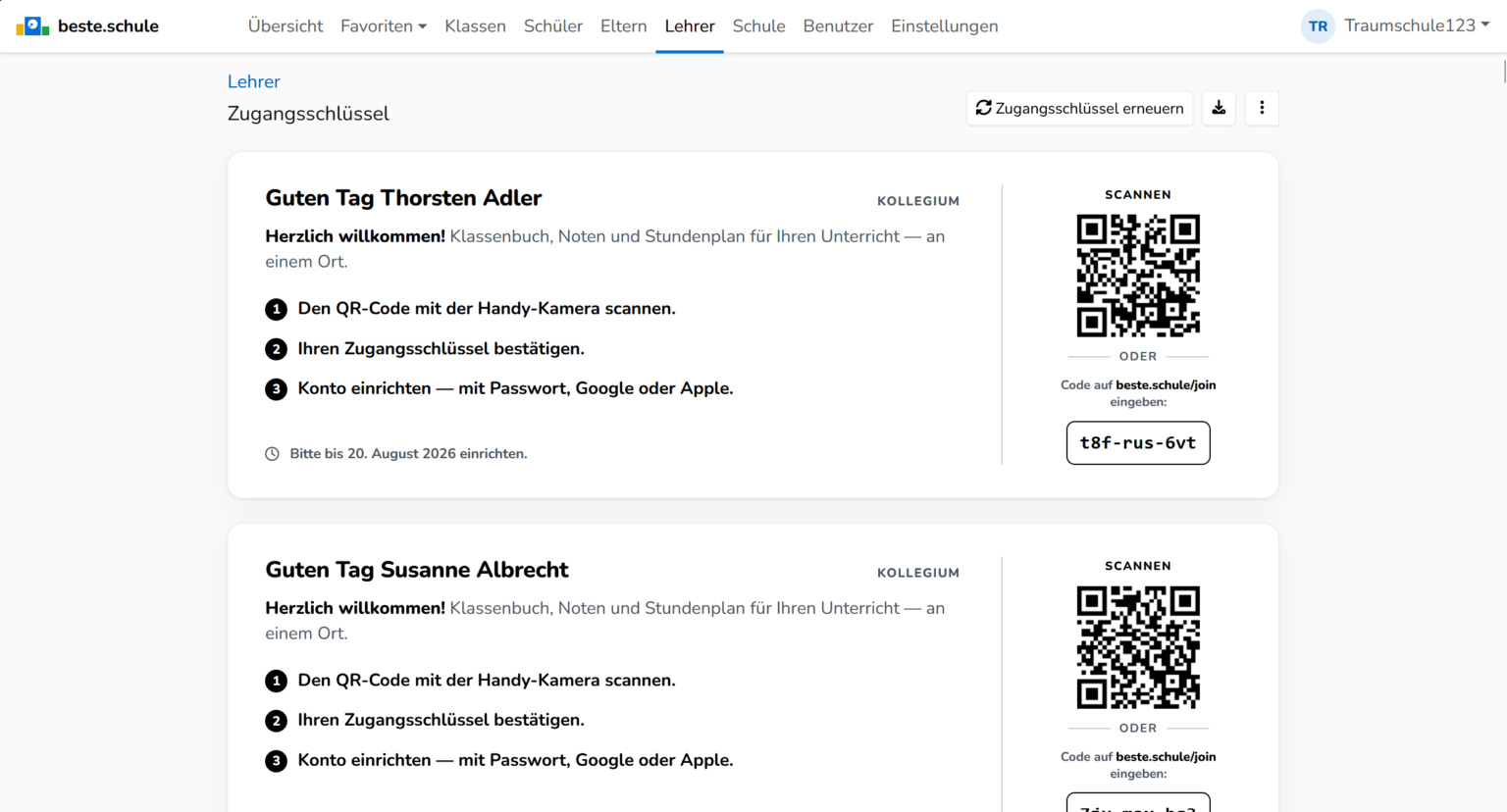The height and width of the screenshot is (812, 1507).
Task: Open the three-dot more options menu
Action: (1262, 108)
